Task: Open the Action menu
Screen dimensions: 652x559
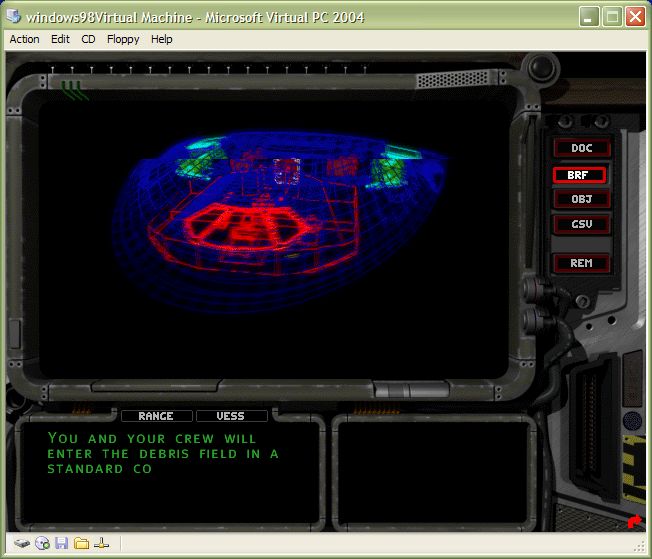Action: (24, 39)
